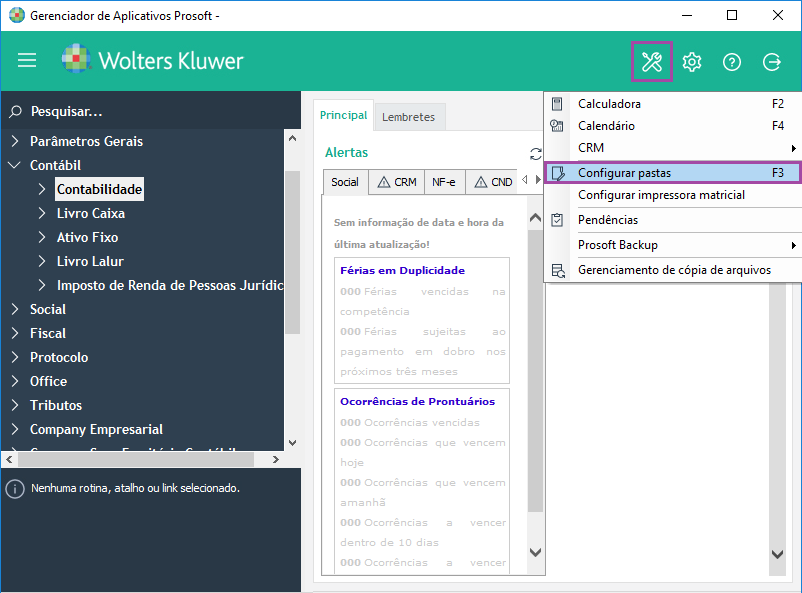Click the warning icon on CRM tab

coord(384,182)
